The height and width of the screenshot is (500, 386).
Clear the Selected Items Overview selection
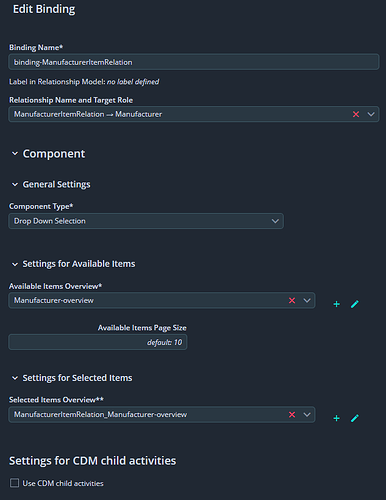[x=292, y=415]
